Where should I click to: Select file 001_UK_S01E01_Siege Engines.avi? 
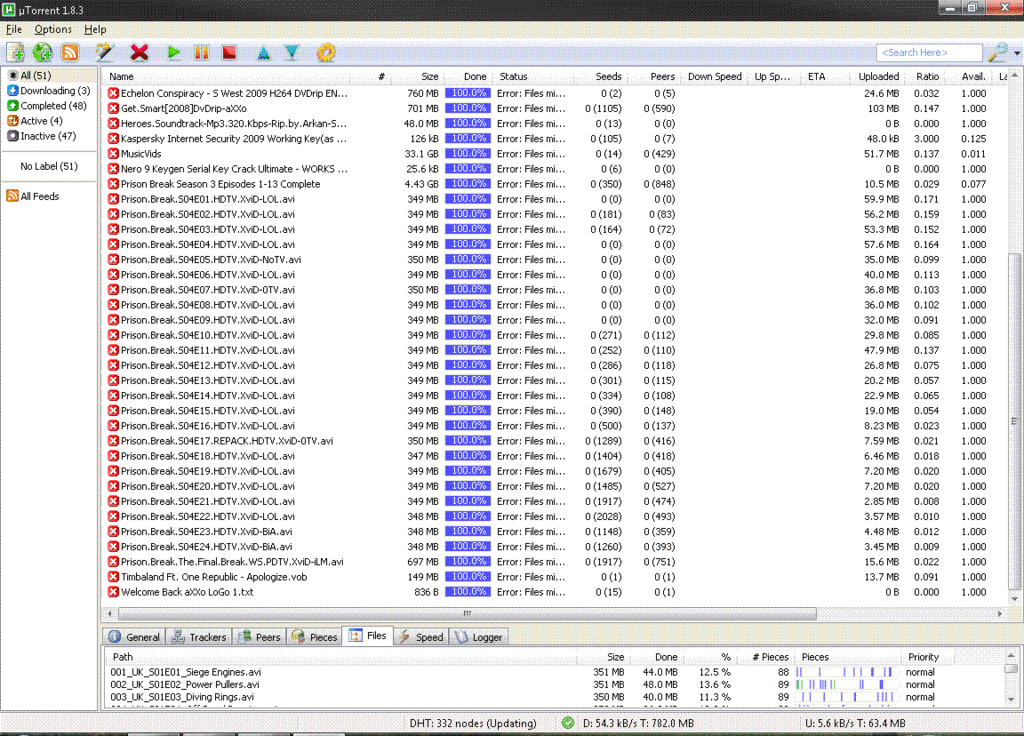click(555, 672)
